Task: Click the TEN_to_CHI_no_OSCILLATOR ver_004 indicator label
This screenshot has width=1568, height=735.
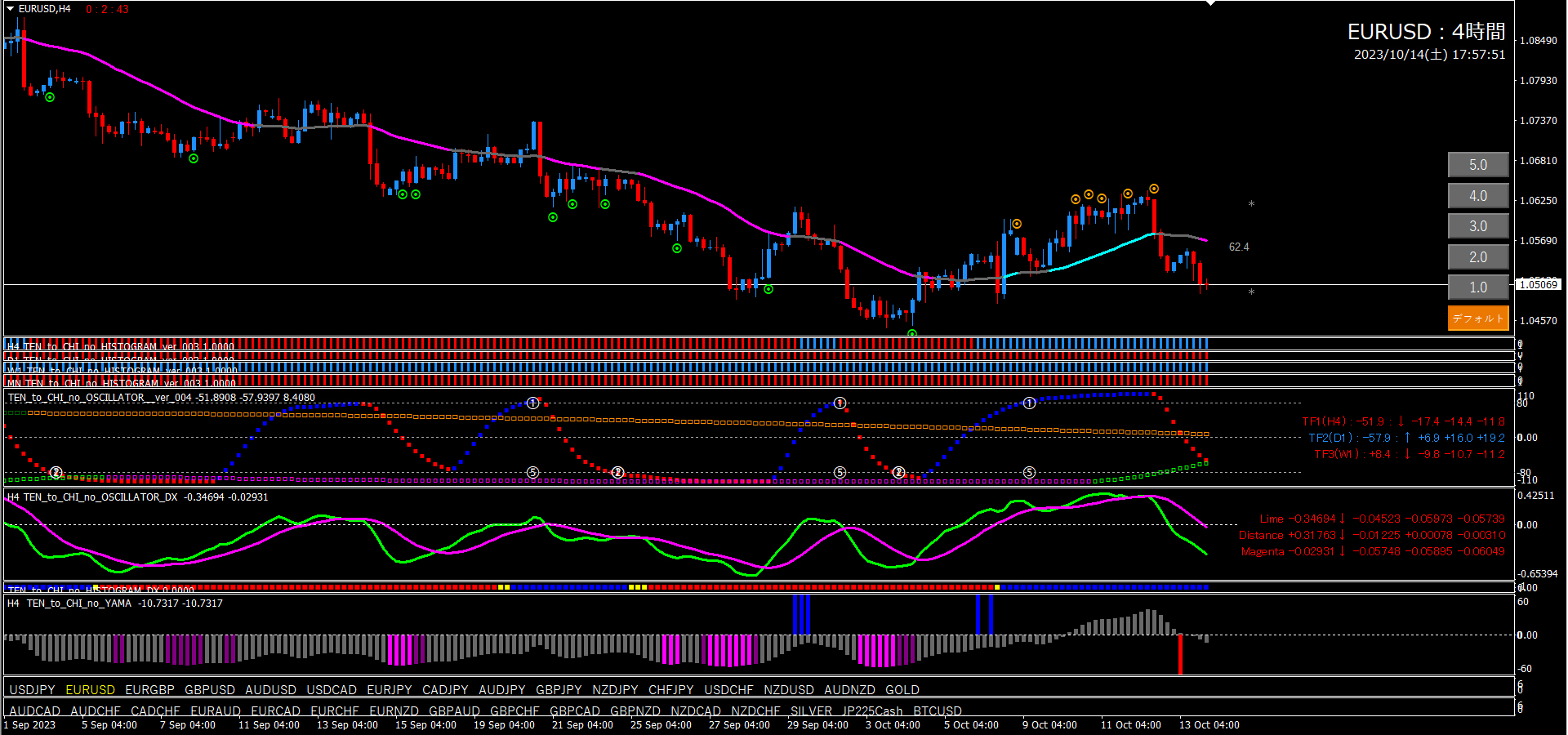Action: coord(161,398)
